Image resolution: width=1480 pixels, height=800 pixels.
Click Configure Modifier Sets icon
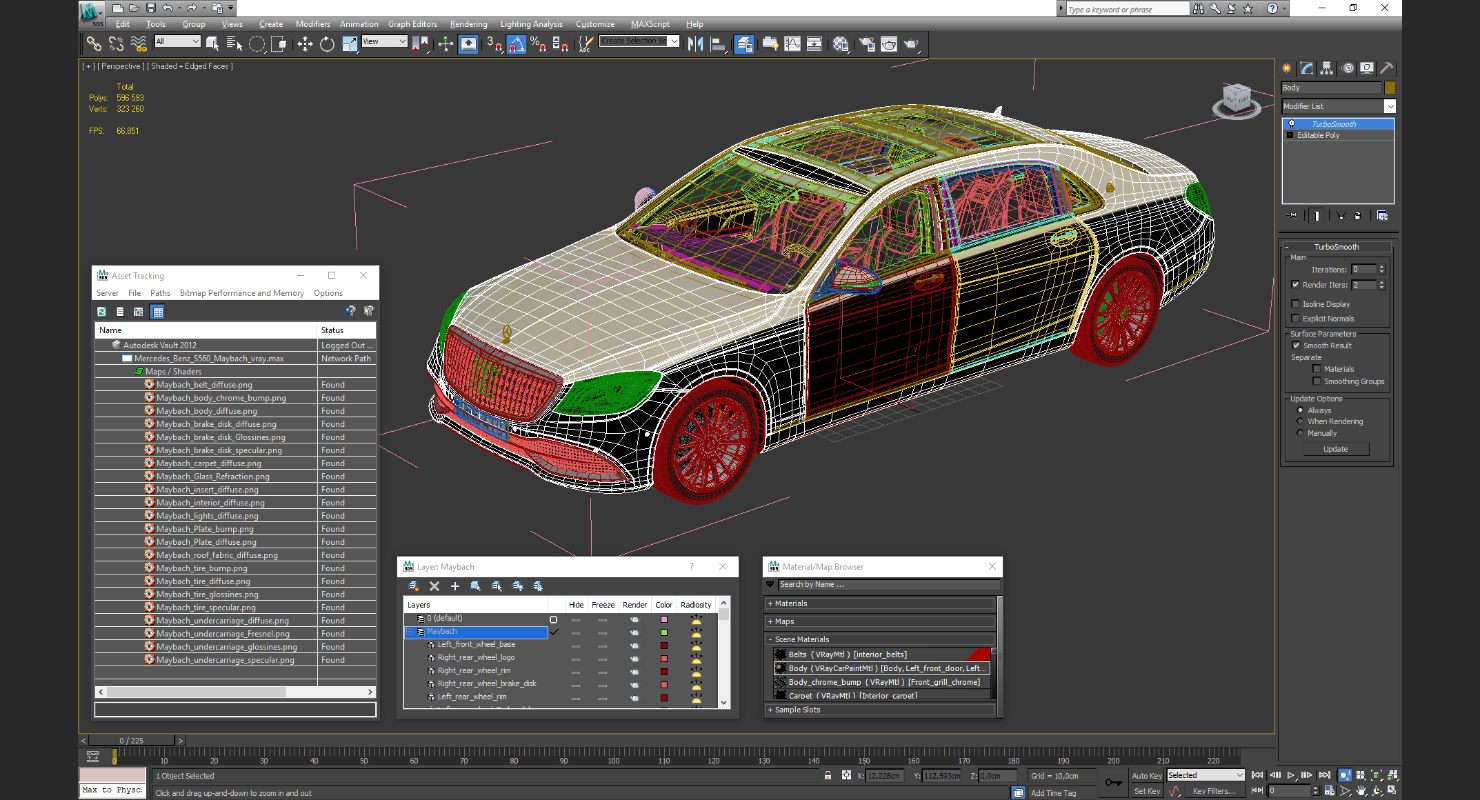pyautogui.click(x=1382, y=215)
